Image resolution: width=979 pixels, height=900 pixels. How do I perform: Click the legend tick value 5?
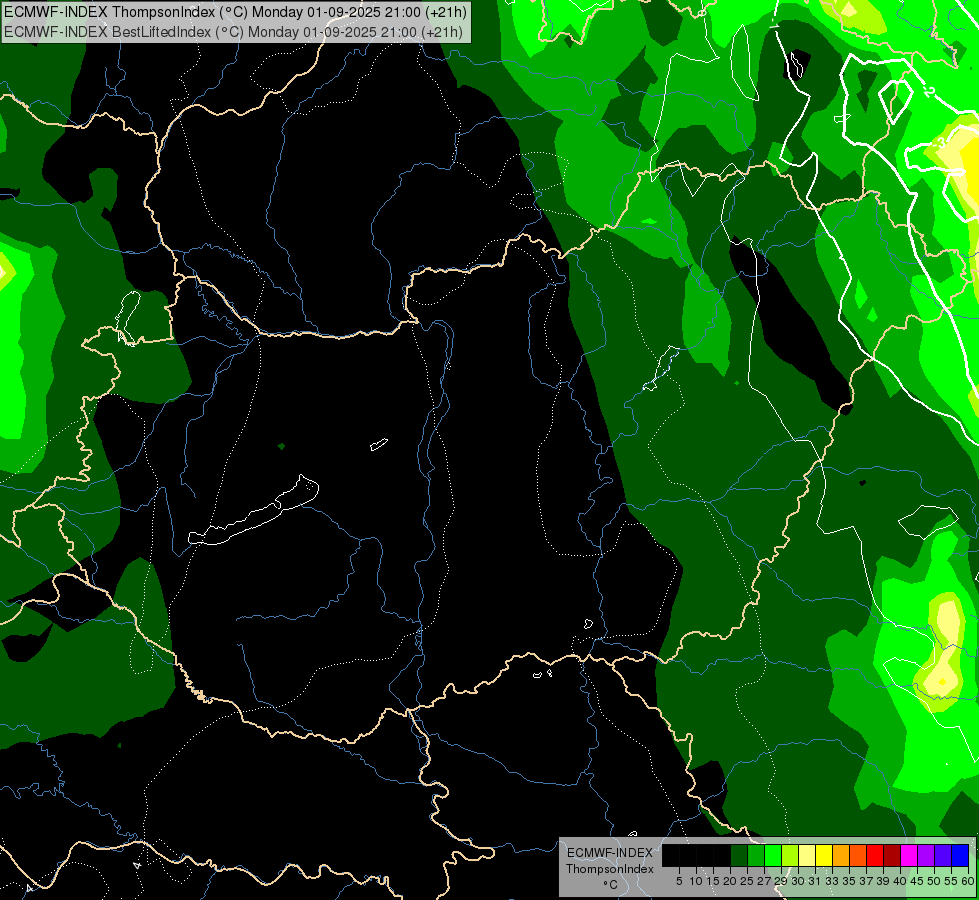tap(679, 881)
